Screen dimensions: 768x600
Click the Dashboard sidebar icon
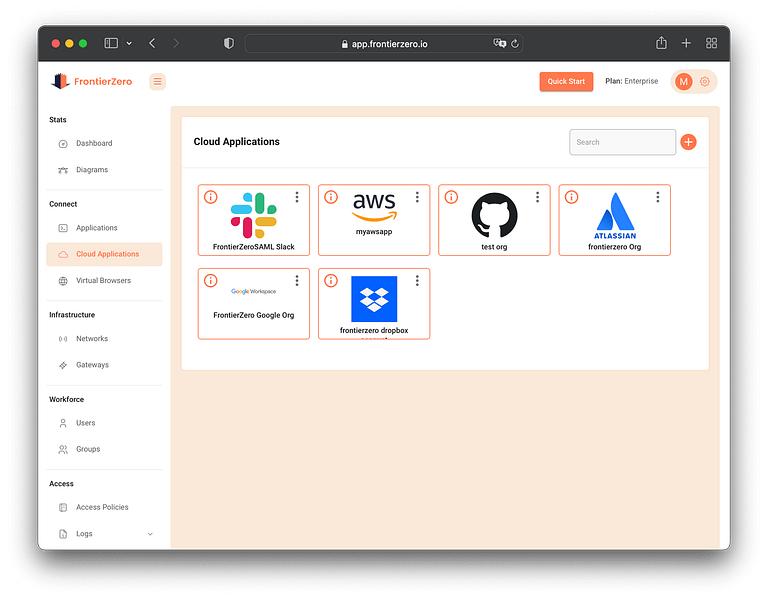coord(63,144)
